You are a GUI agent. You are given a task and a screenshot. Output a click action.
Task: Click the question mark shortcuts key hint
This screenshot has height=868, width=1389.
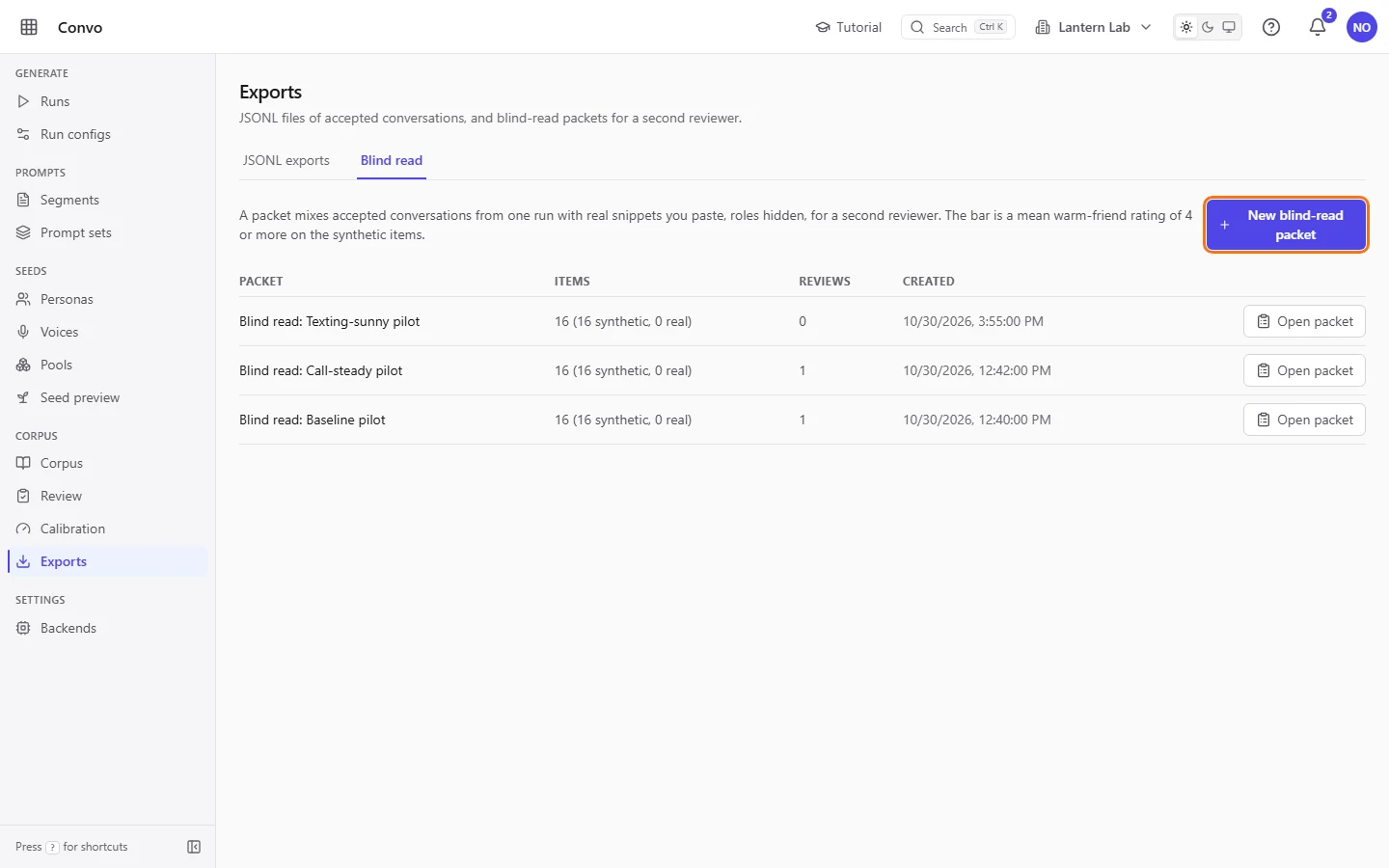pos(53,847)
